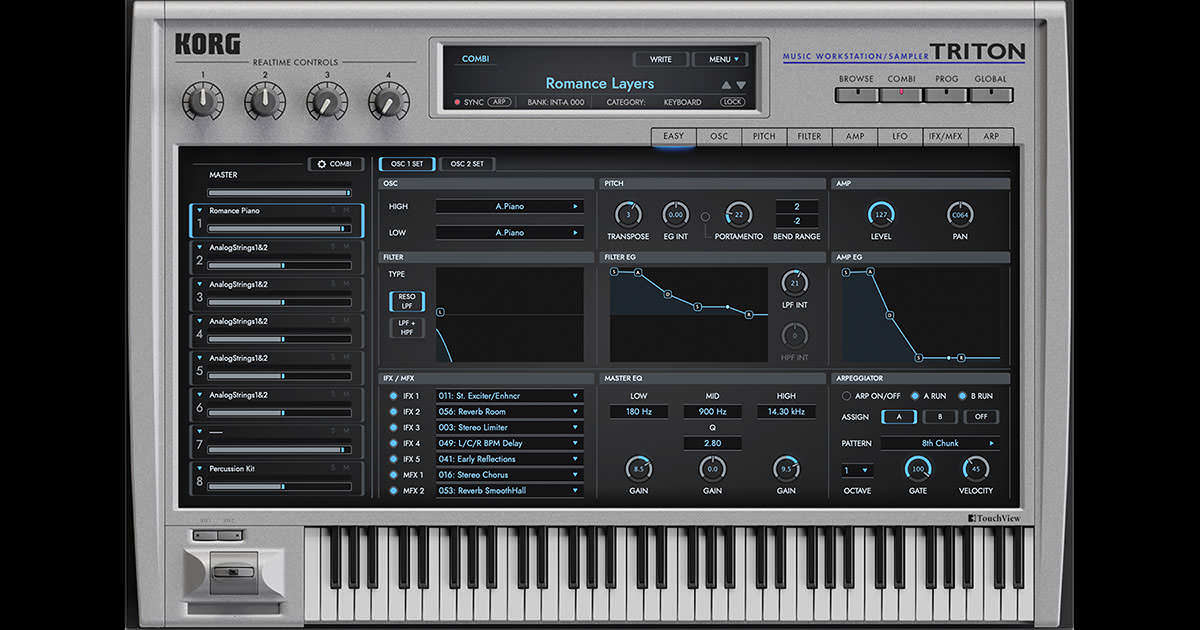This screenshot has height=630, width=1200.
Task: Switch to the FILTER tab
Action: (809, 137)
